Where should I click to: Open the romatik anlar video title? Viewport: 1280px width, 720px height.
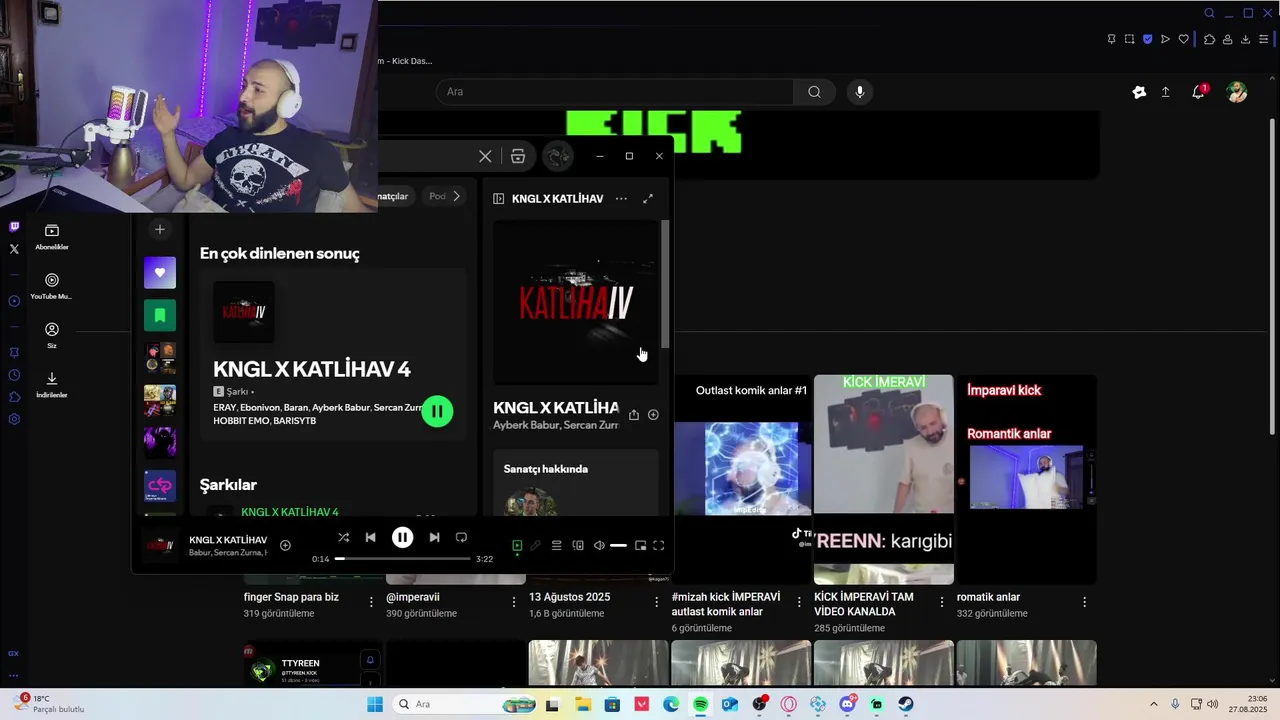(x=988, y=597)
